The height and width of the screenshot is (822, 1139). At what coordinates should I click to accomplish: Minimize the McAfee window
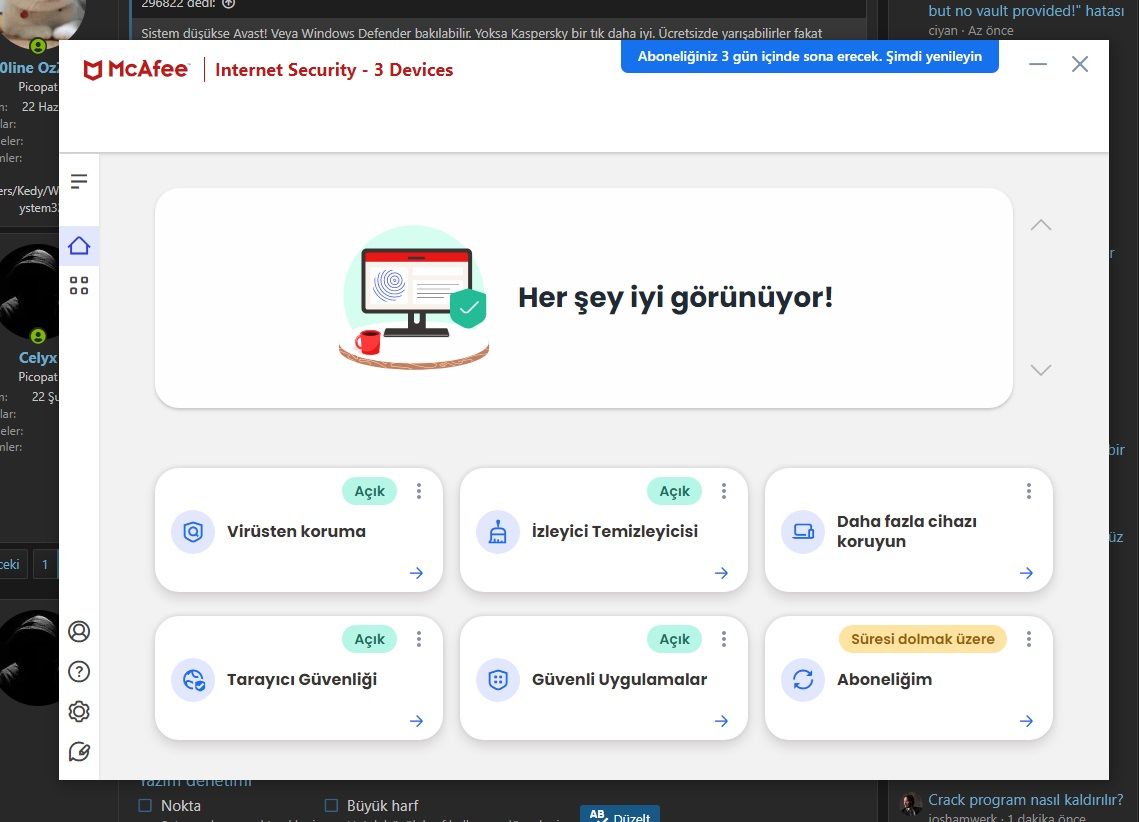(1038, 64)
